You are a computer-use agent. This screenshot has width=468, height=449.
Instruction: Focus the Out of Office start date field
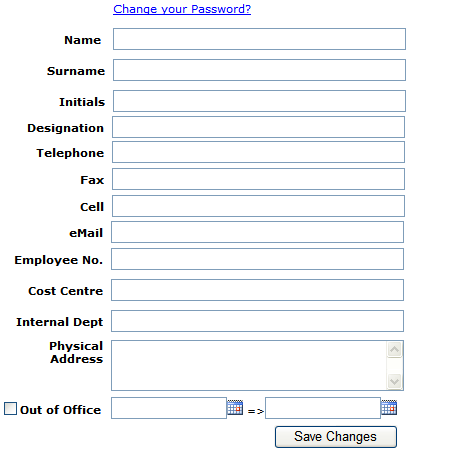tap(169, 408)
